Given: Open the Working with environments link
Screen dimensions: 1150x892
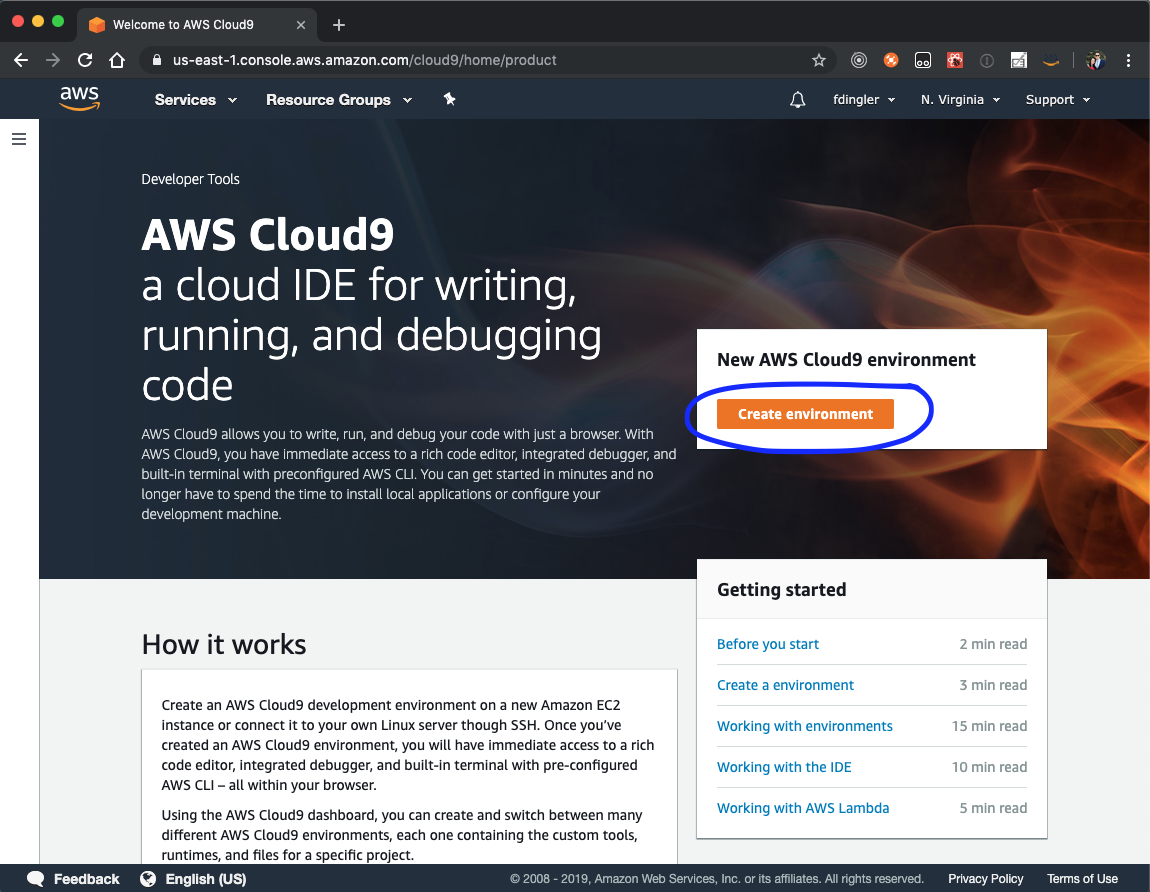Looking at the screenshot, I should [x=805, y=726].
